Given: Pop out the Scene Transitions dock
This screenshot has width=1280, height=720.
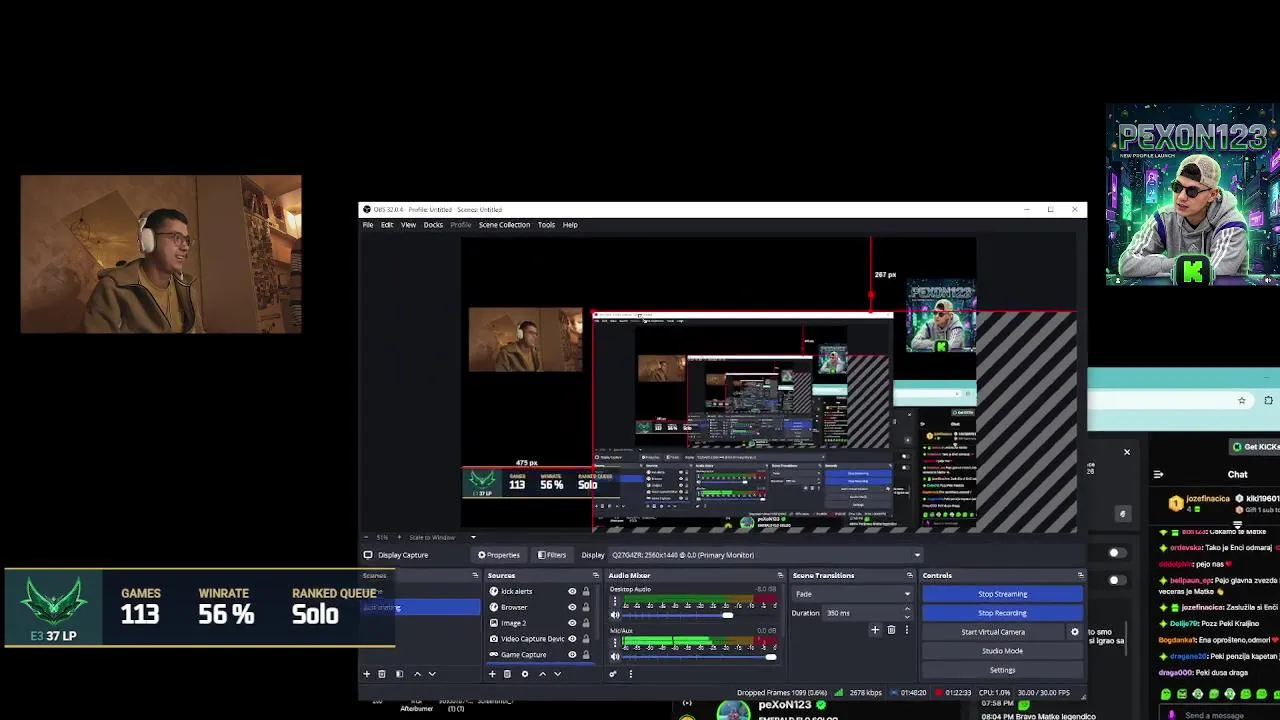Looking at the screenshot, I should [x=909, y=575].
